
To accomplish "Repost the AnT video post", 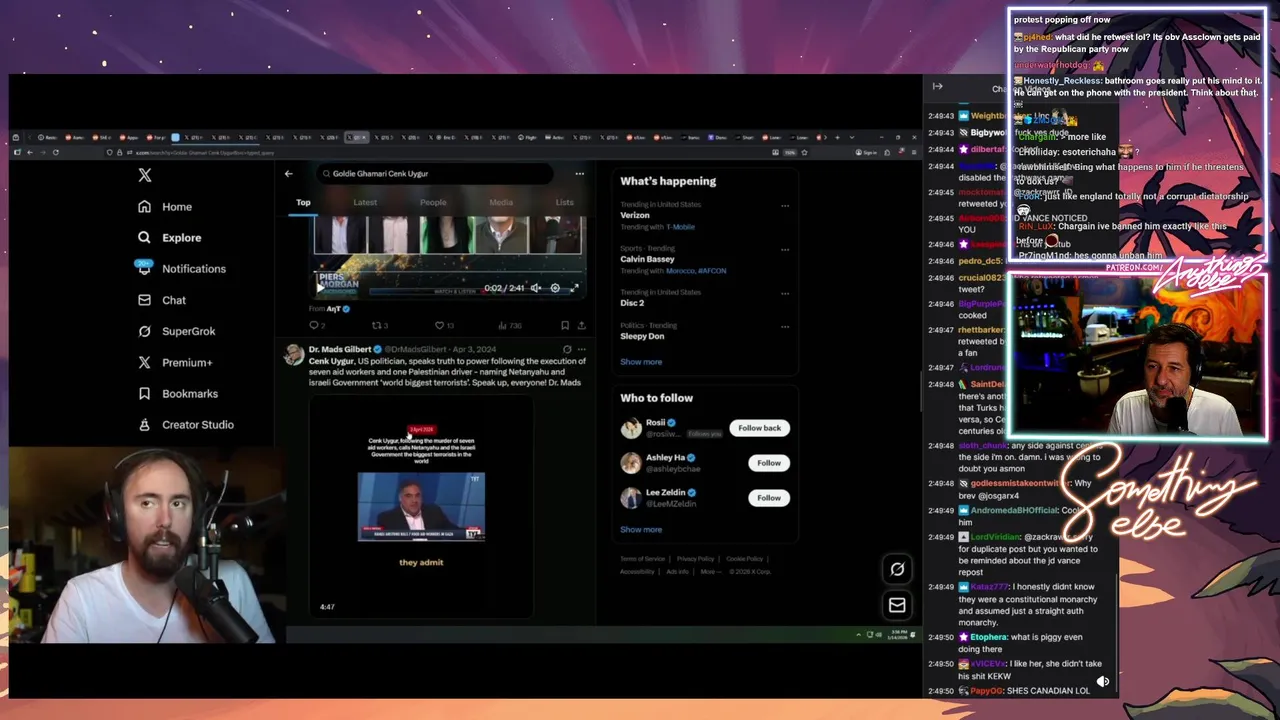I will pos(380,325).
